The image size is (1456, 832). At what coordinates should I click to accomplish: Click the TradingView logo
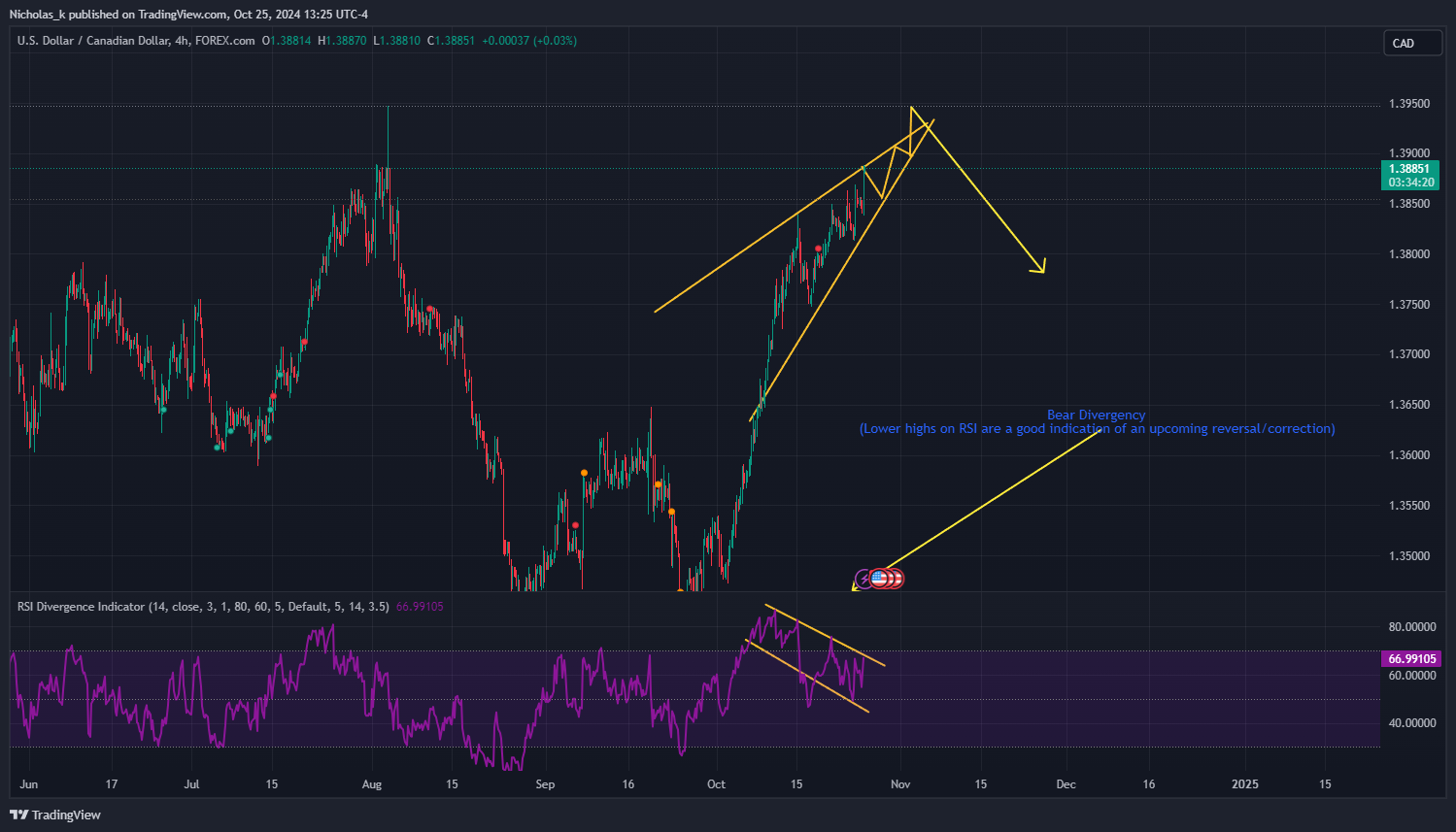click(x=55, y=815)
